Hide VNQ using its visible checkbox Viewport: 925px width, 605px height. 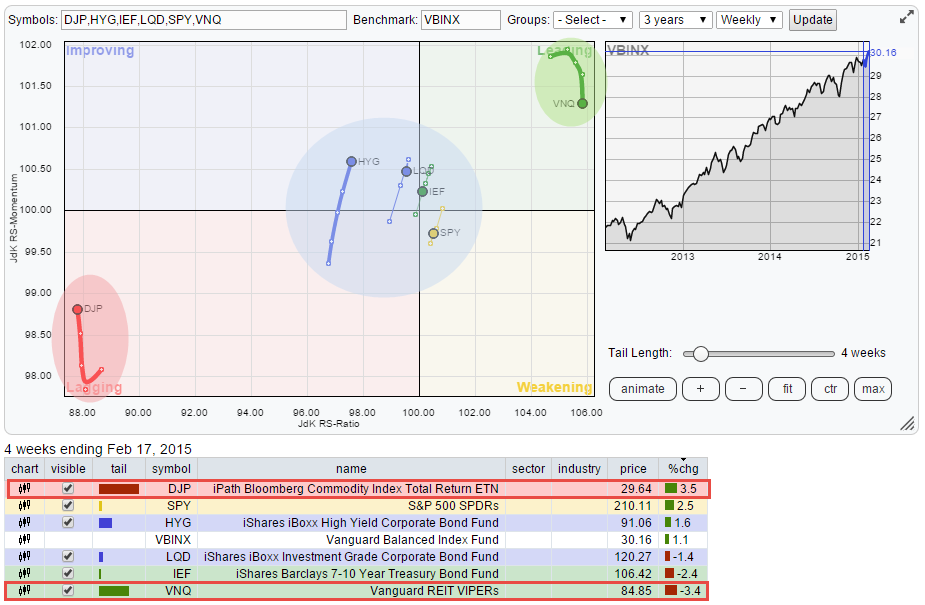[x=68, y=591]
